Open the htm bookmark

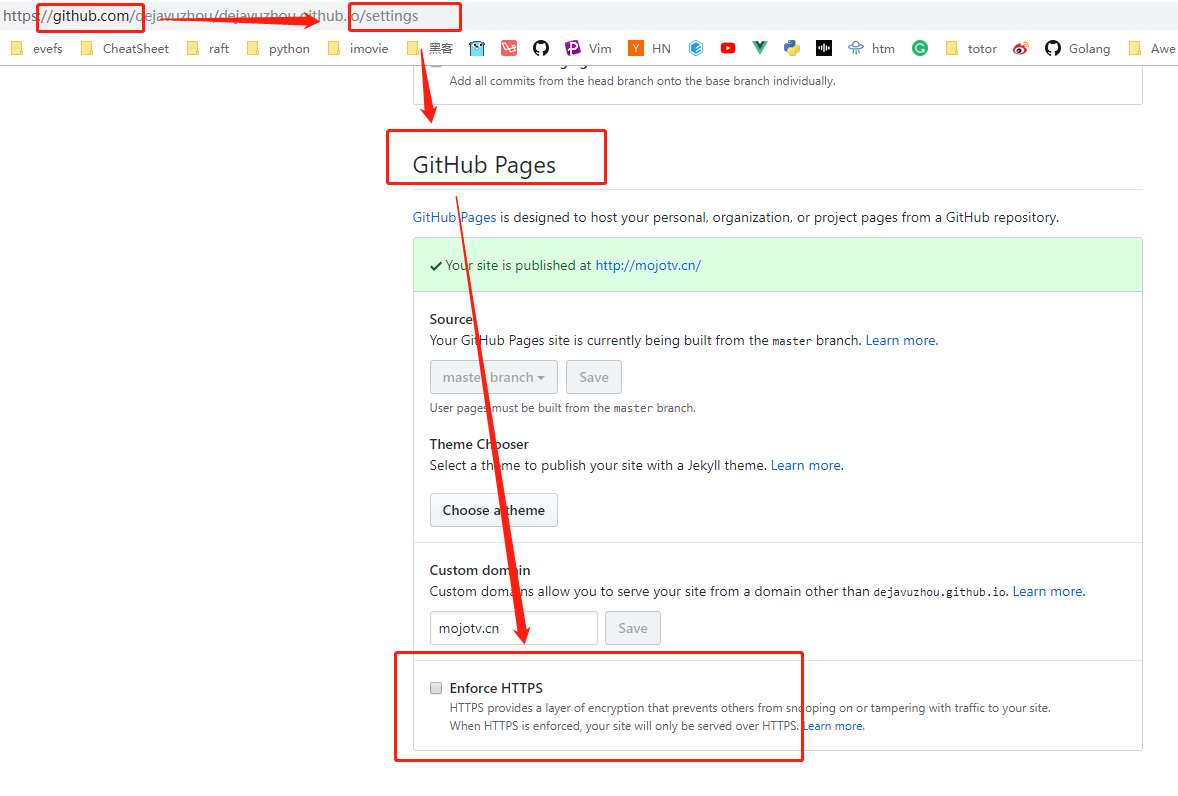pos(871,49)
